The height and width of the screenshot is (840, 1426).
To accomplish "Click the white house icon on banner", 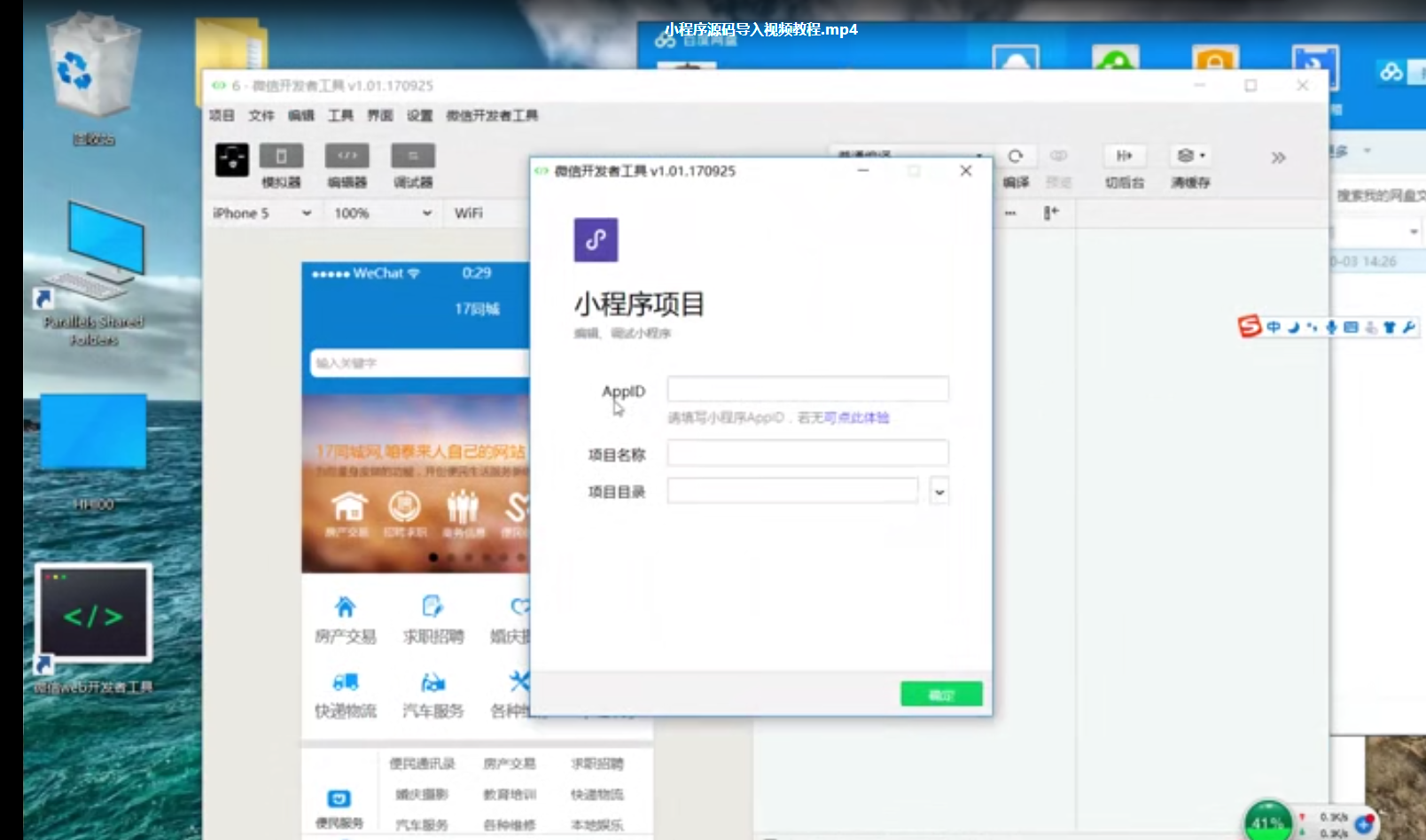I will (349, 506).
